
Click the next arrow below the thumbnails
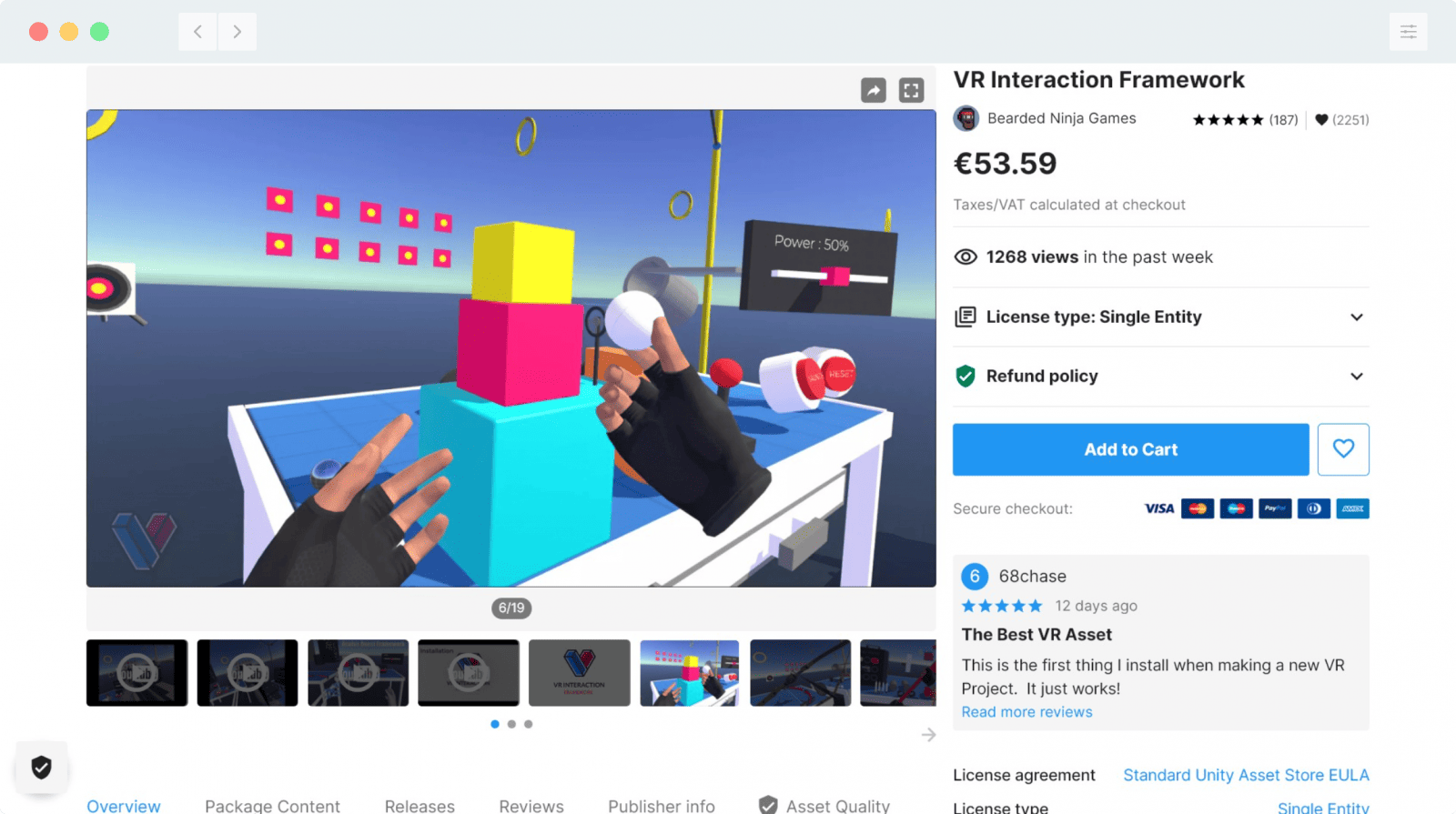[928, 735]
